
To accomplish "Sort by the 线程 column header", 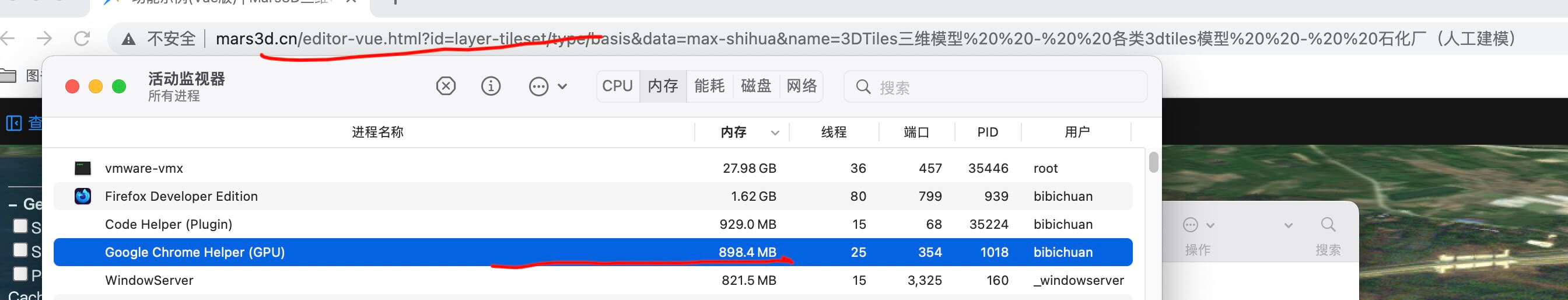I will [x=834, y=132].
